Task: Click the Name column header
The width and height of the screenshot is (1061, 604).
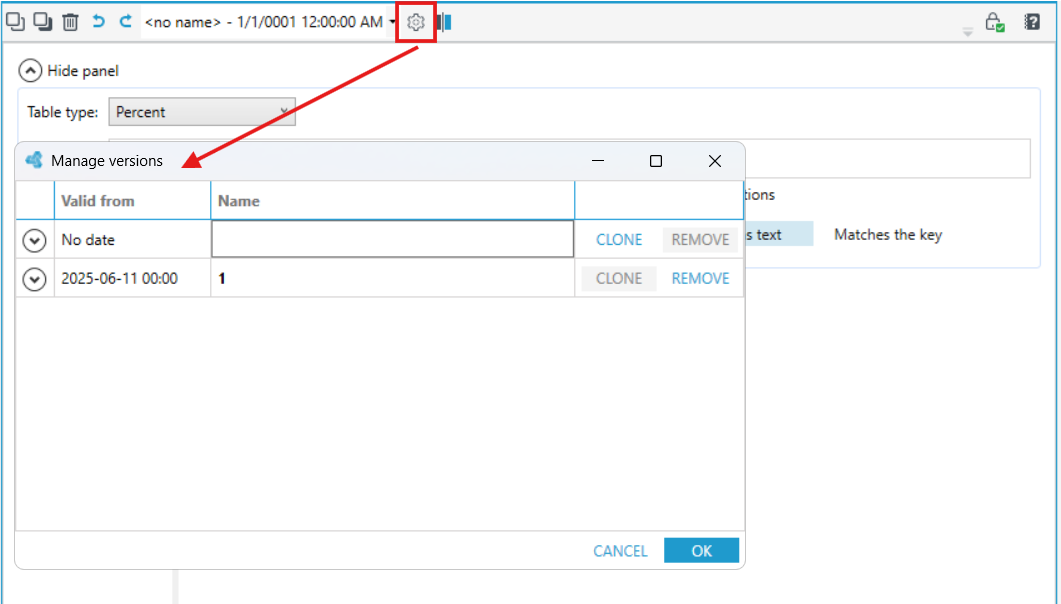Action: [392, 201]
